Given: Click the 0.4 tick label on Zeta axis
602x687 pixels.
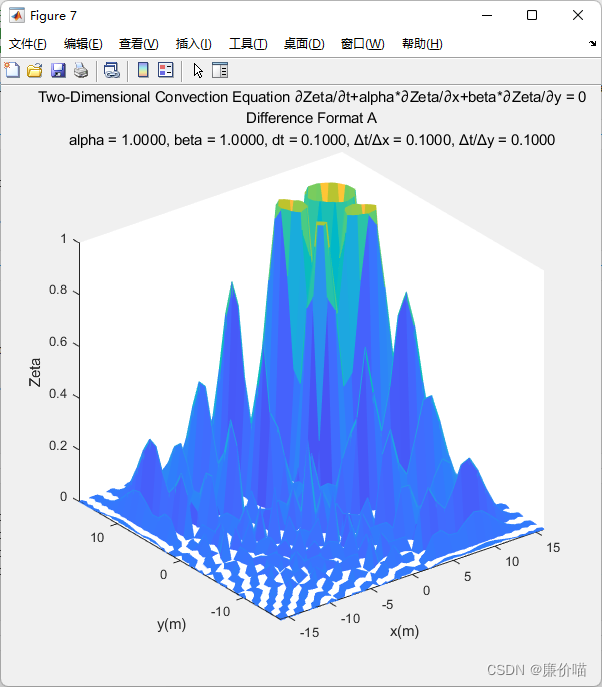Looking at the screenshot, I should coord(58,394).
